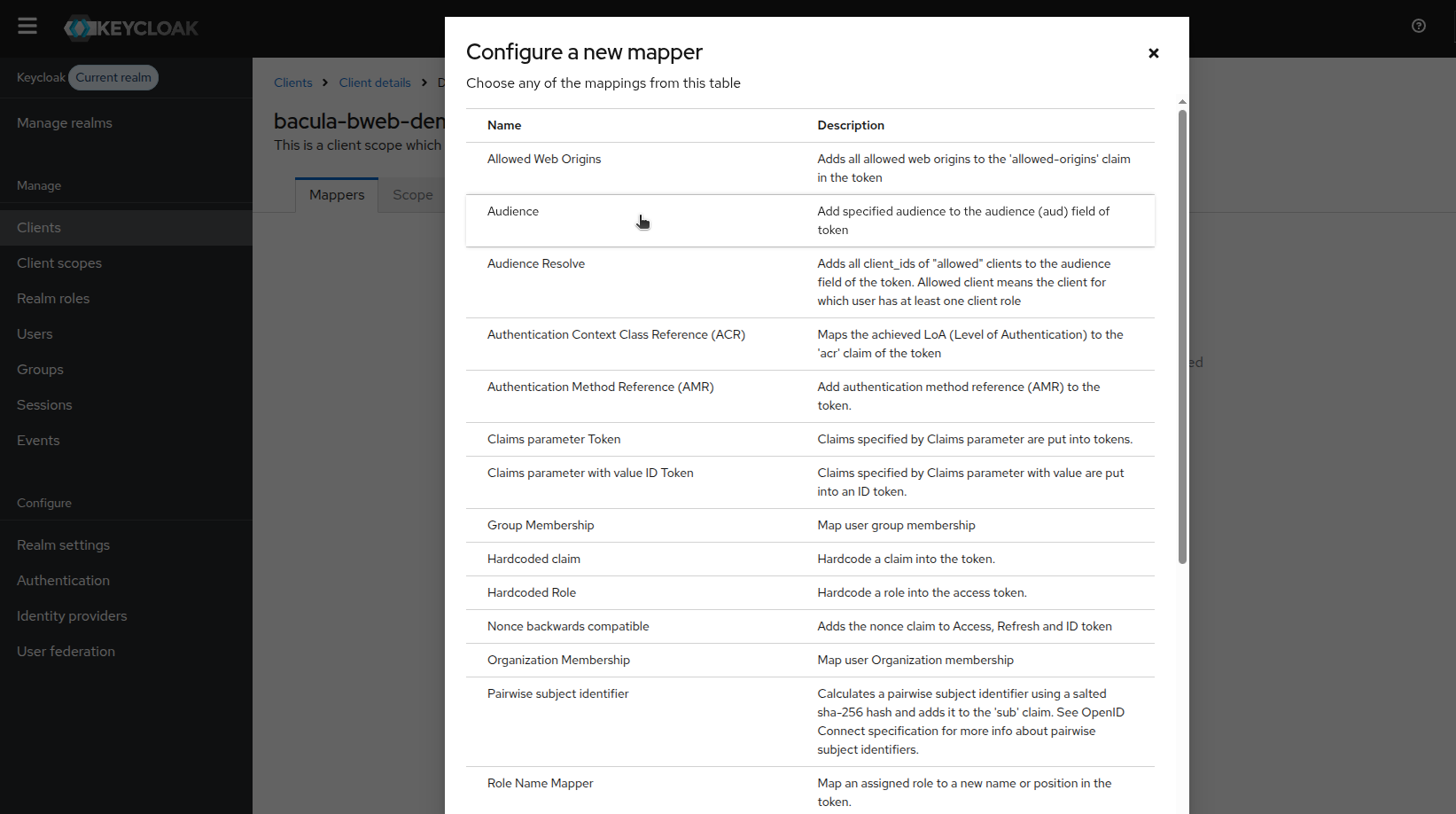
Task: Switch to the Mappers tab
Action: pyautogui.click(x=337, y=195)
